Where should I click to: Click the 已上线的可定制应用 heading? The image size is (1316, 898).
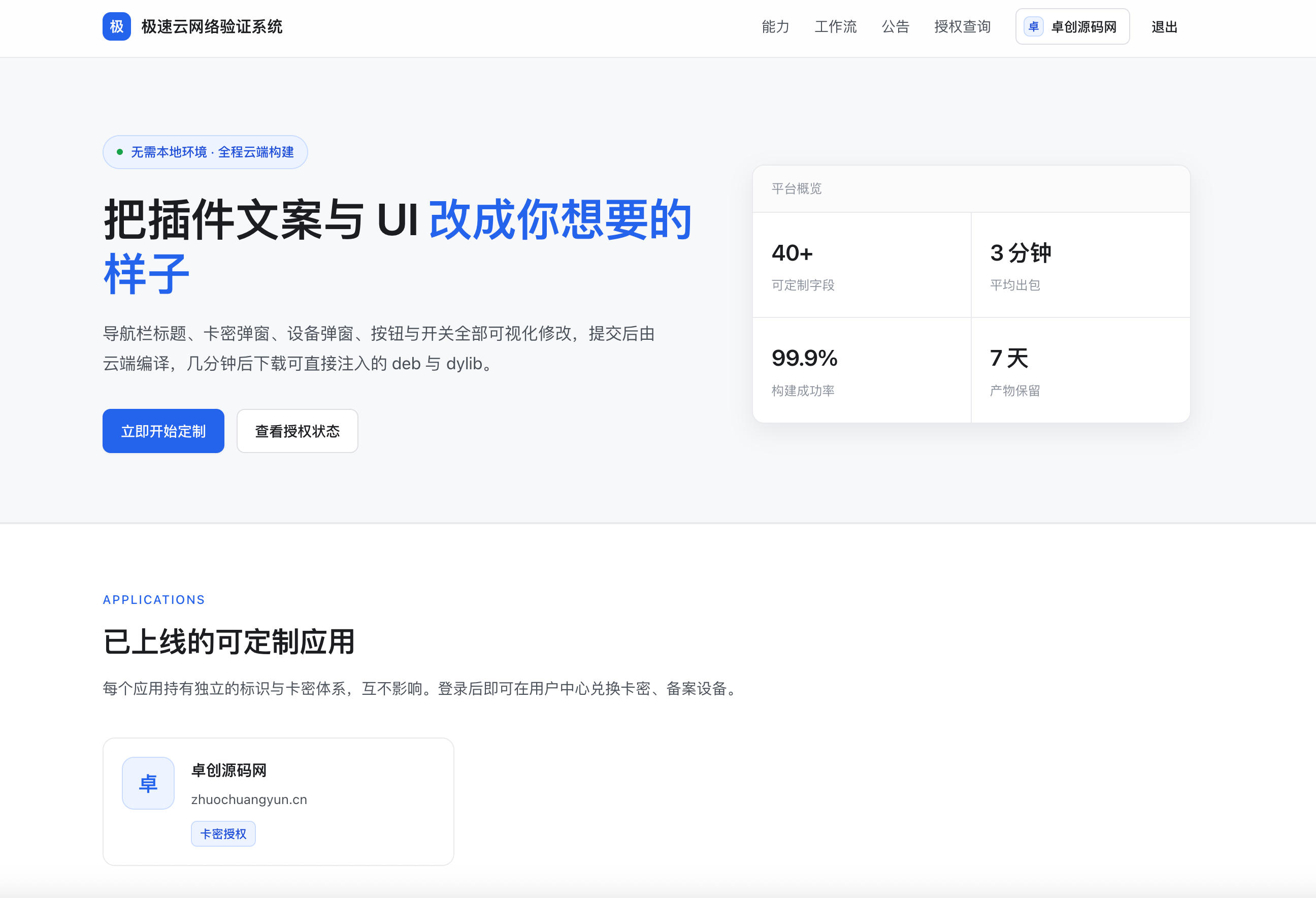[229, 642]
